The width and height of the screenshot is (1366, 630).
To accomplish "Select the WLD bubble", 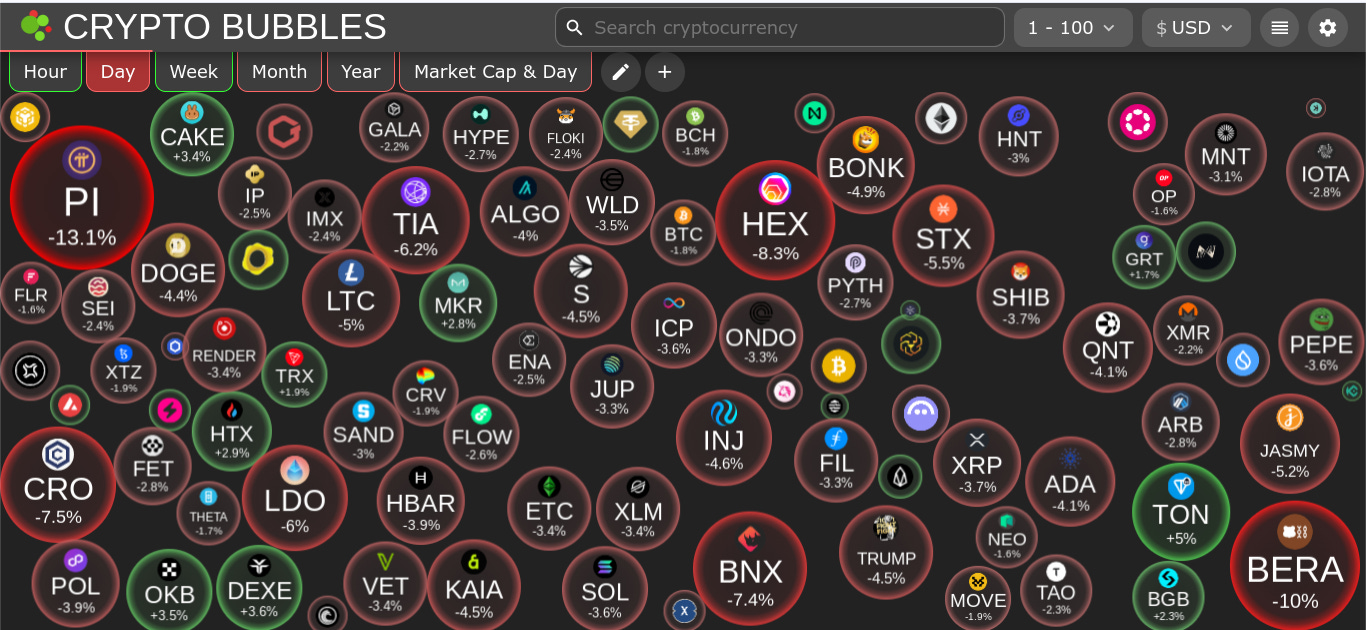I will [x=612, y=202].
